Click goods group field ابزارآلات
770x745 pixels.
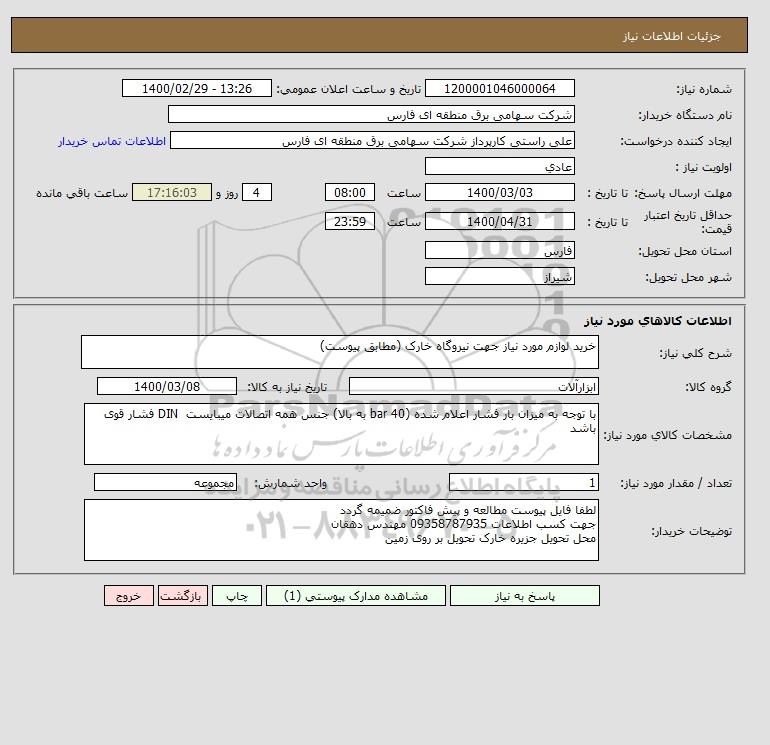click(x=473, y=386)
